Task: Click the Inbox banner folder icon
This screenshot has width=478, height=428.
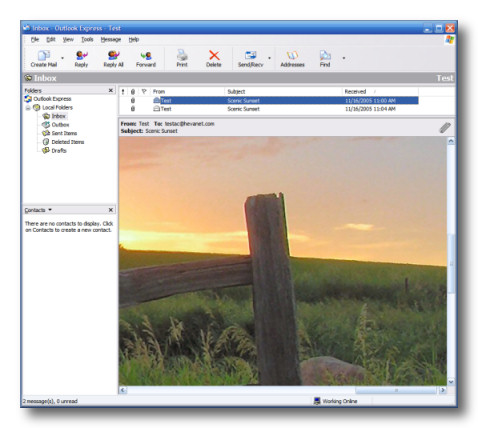Action: [28, 78]
